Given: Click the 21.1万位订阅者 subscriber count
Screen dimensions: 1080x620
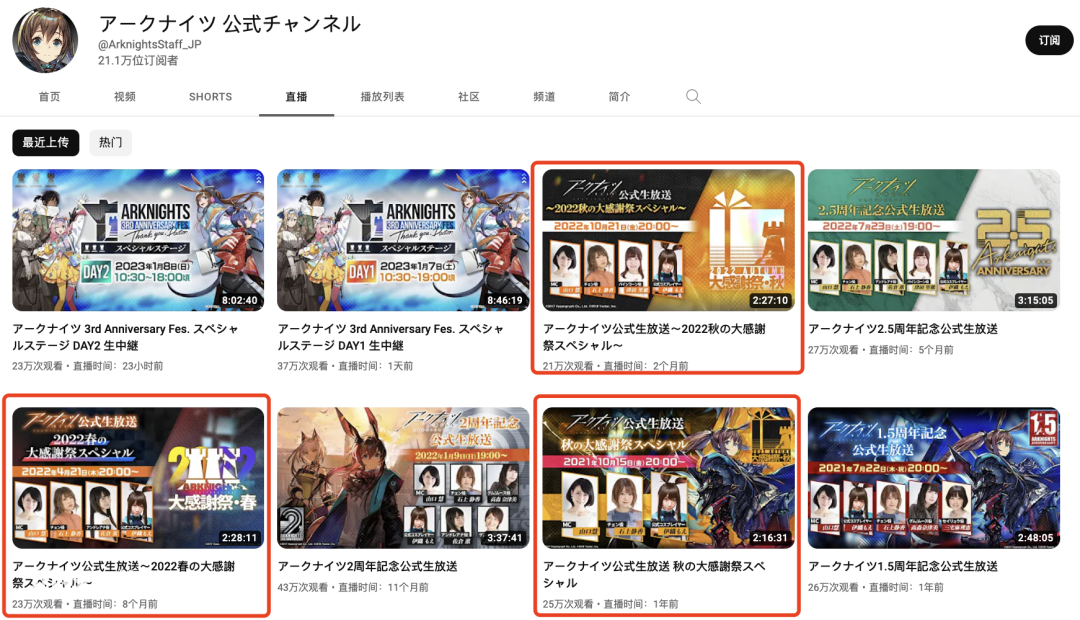Looking at the screenshot, I should (138, 61).
